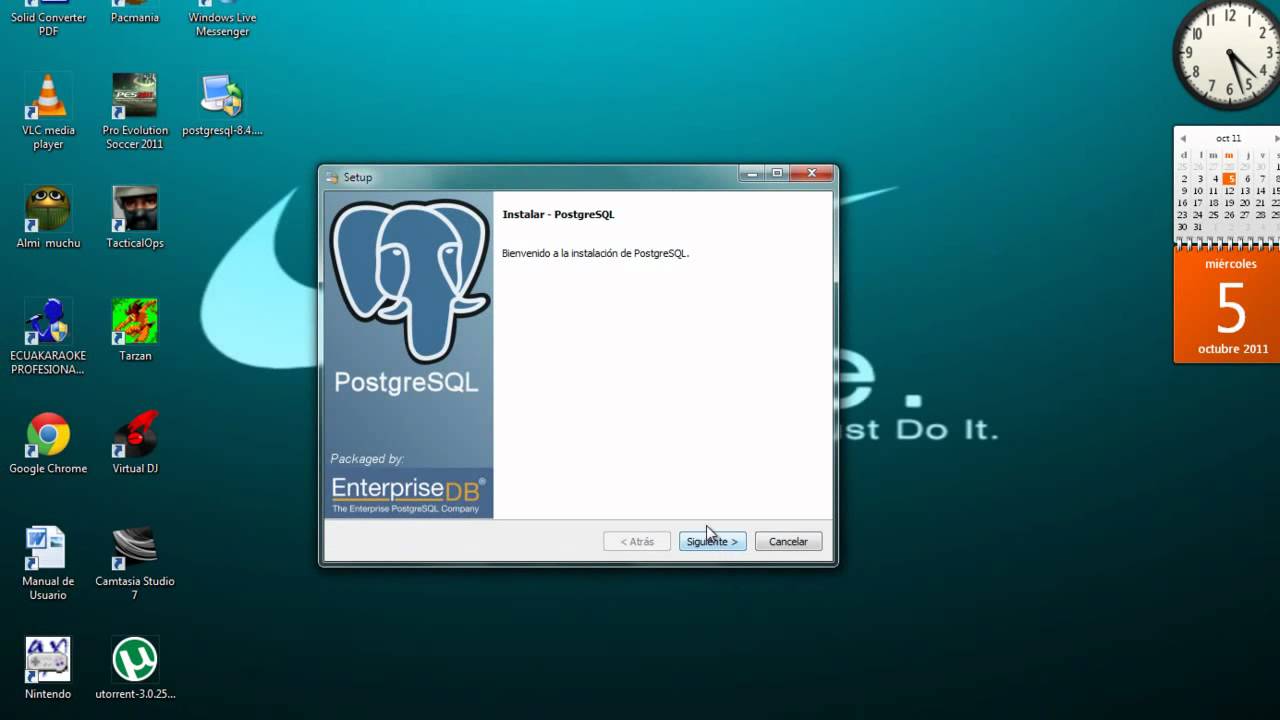The width and height of the screenshot is (1280, 720).
Task: Select highlighted day 5 in mini calendar
Action: tap(1229, 179)
